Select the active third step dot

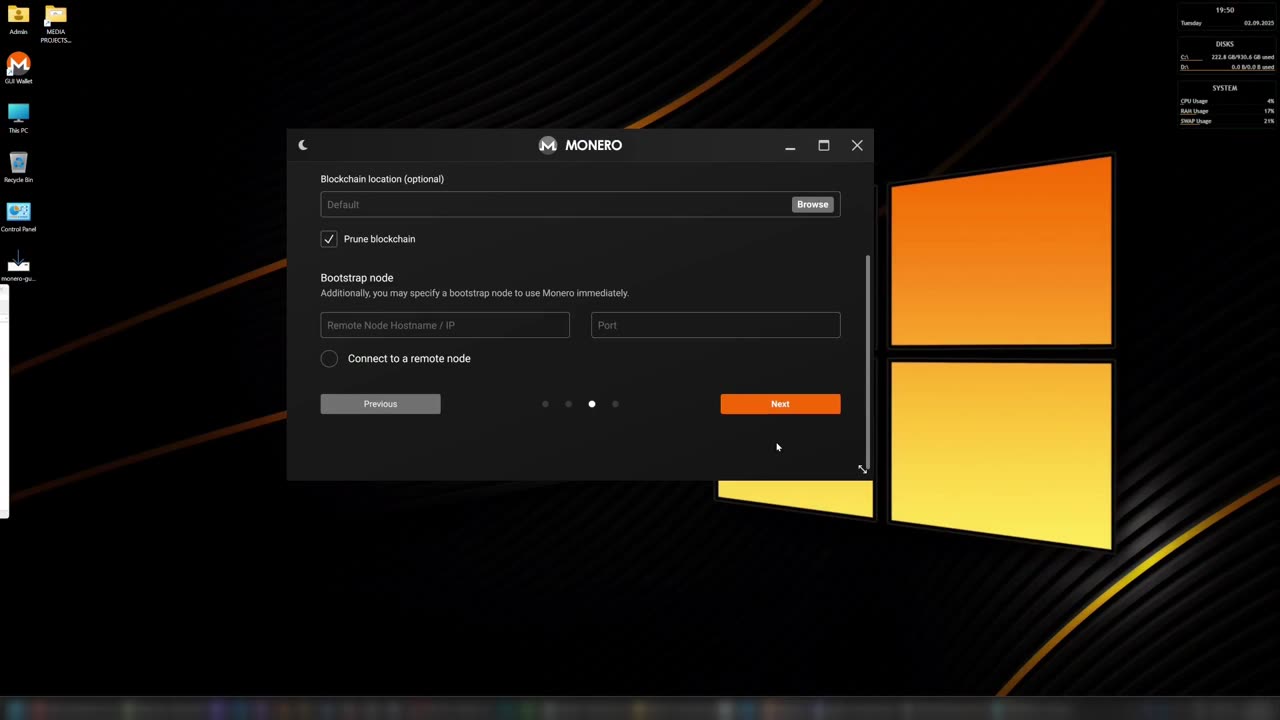[592, 404]
